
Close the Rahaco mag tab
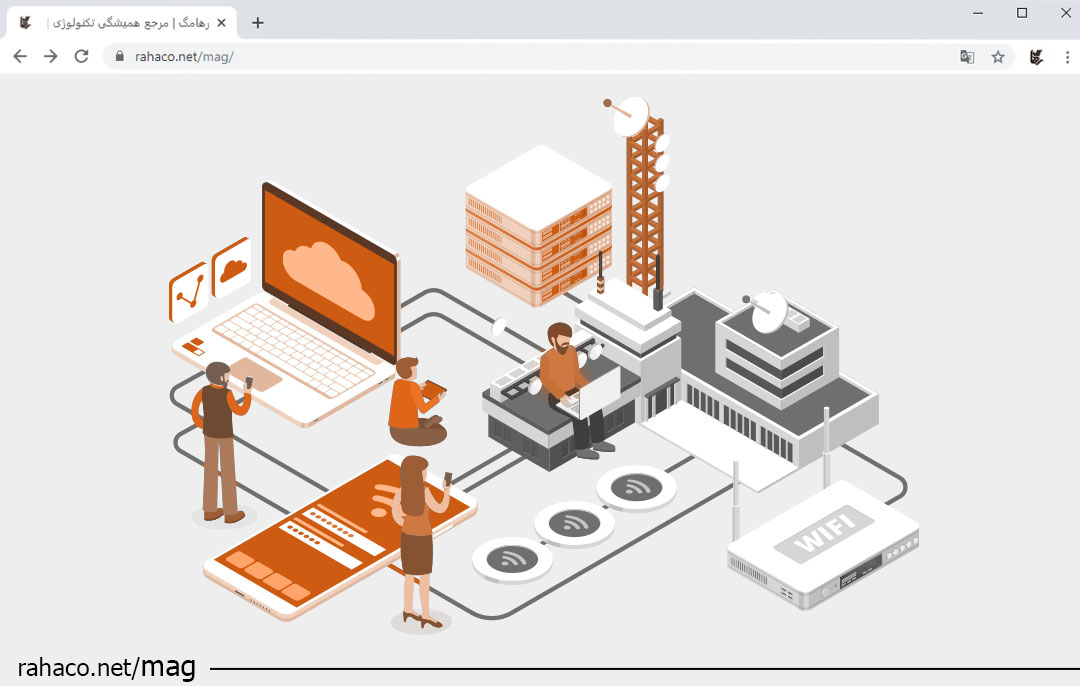[x=220, y=22]
